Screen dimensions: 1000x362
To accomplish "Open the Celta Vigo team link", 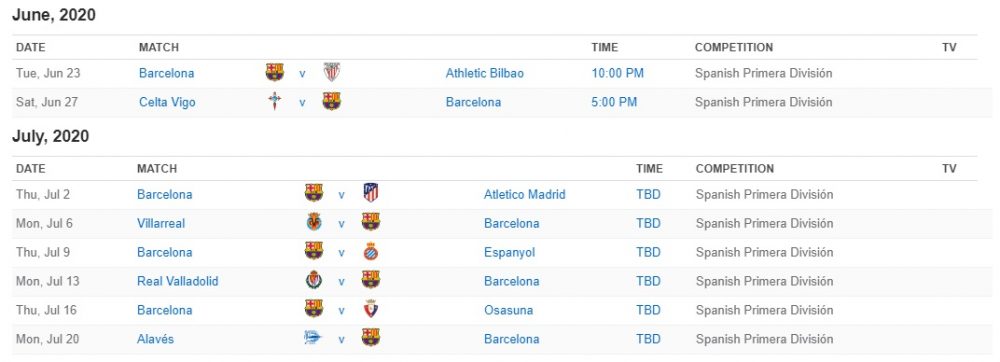I will pyautogui.click(x=167, y=102).
